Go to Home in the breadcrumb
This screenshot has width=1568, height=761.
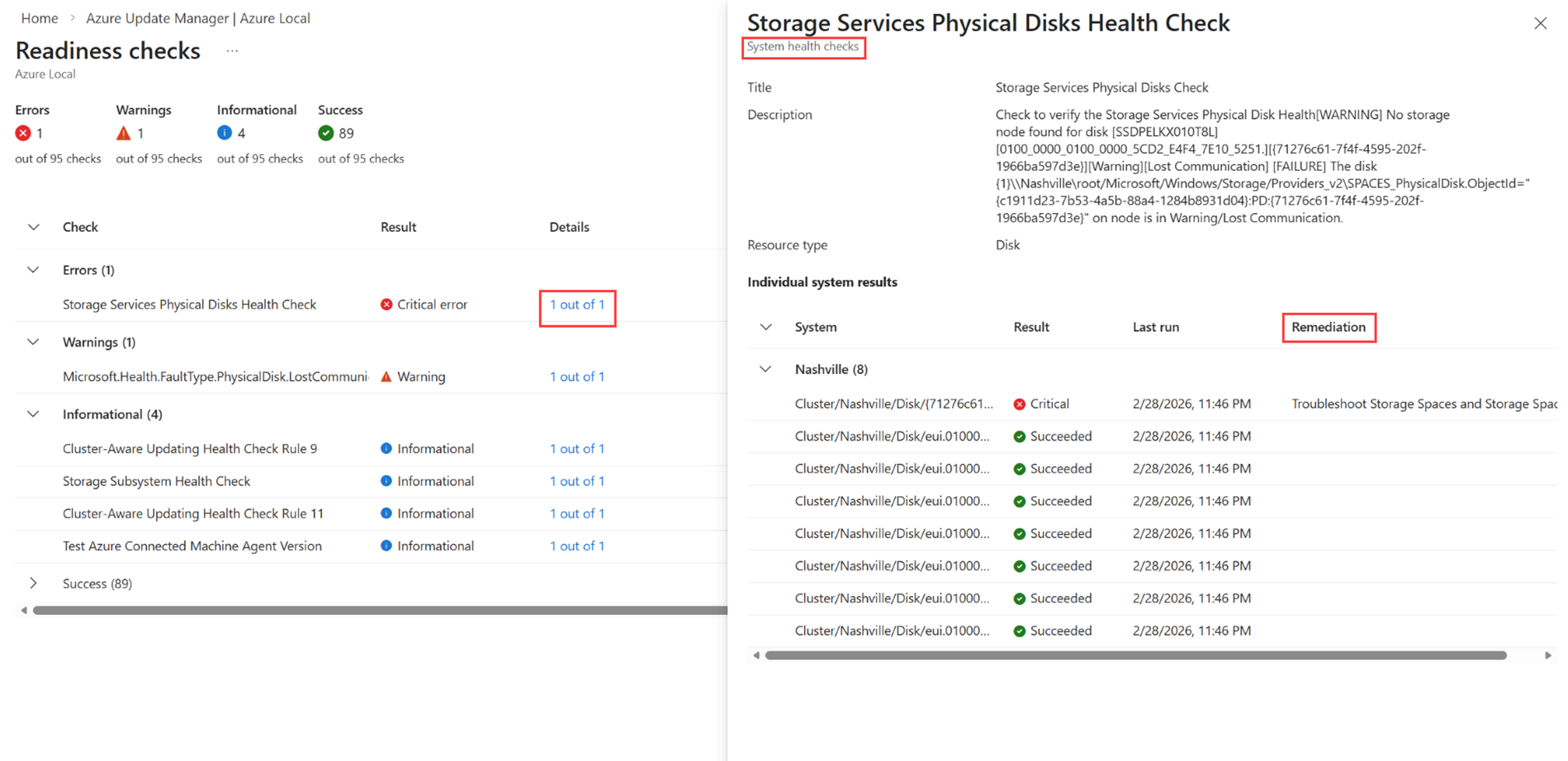tap(40, 18)
